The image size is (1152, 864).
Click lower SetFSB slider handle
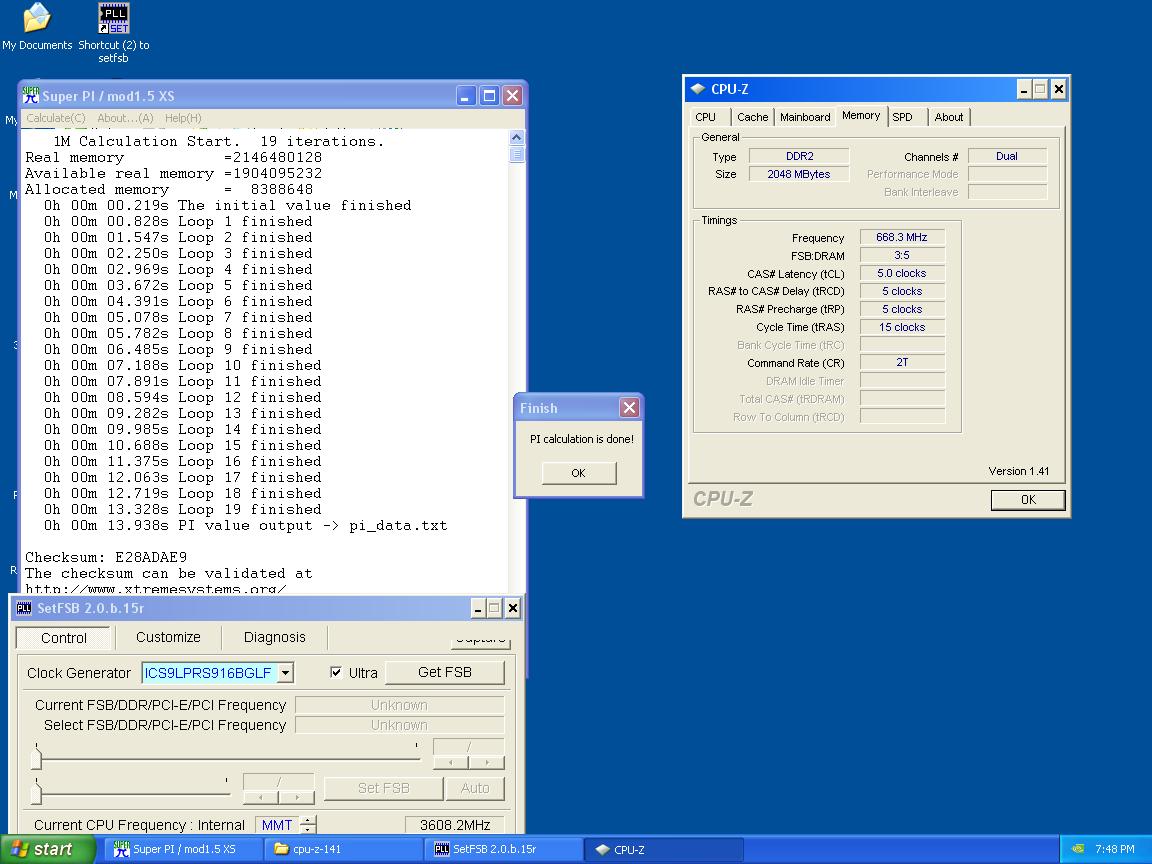[37, 791]
